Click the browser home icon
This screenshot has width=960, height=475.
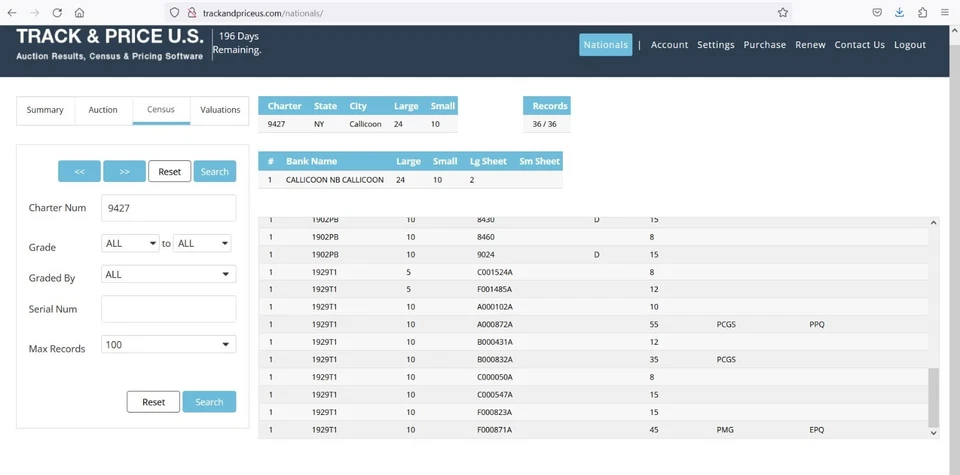tap(79, 13)
